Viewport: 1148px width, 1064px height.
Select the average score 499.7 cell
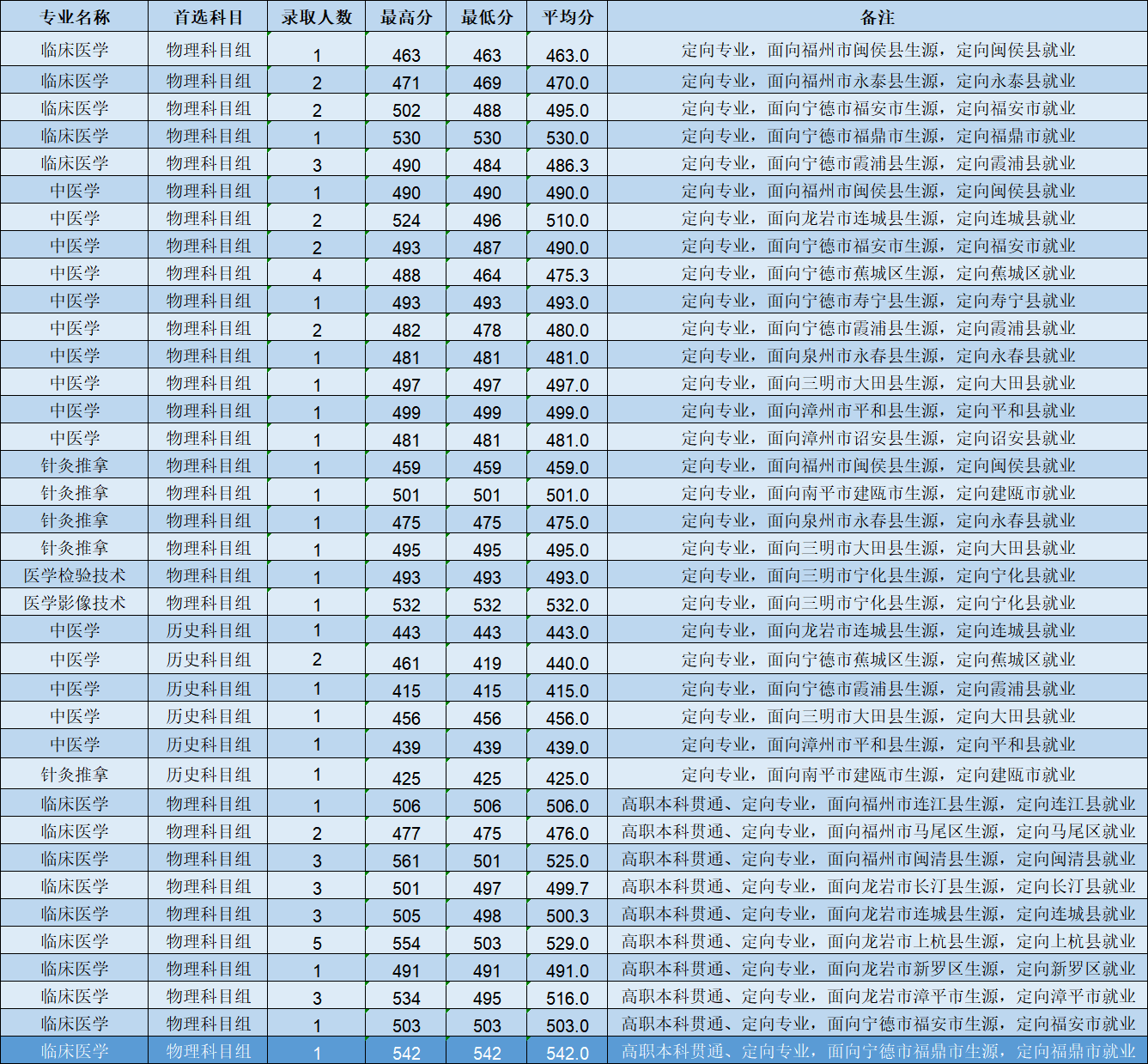point(568,888)
